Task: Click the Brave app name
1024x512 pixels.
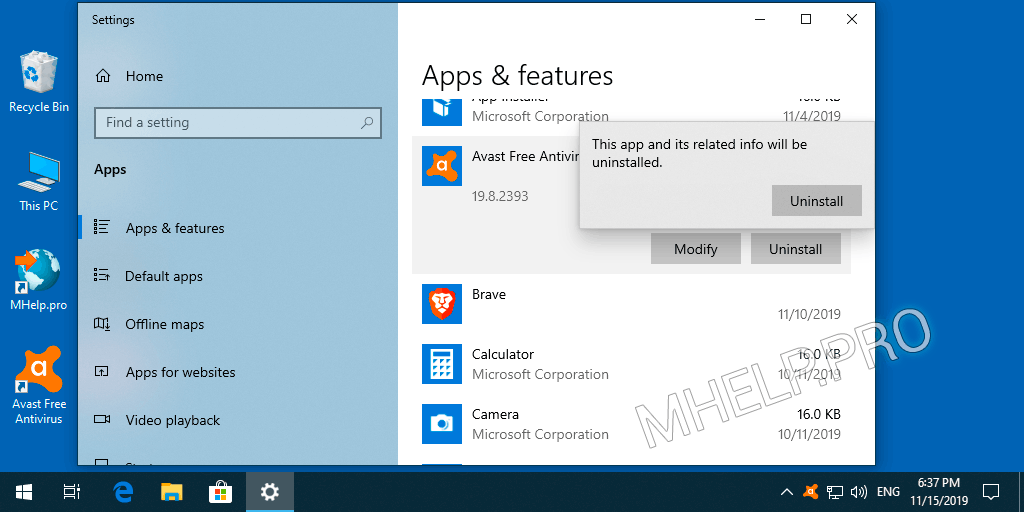Action: (x=488, y=295)
